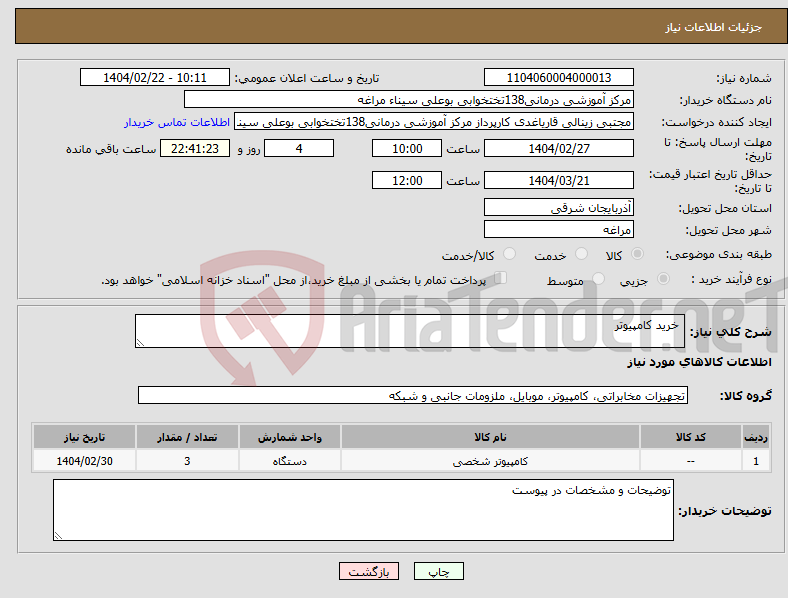
Task: Click the تعداد / مقدار column header
Action: coord(187,437)
